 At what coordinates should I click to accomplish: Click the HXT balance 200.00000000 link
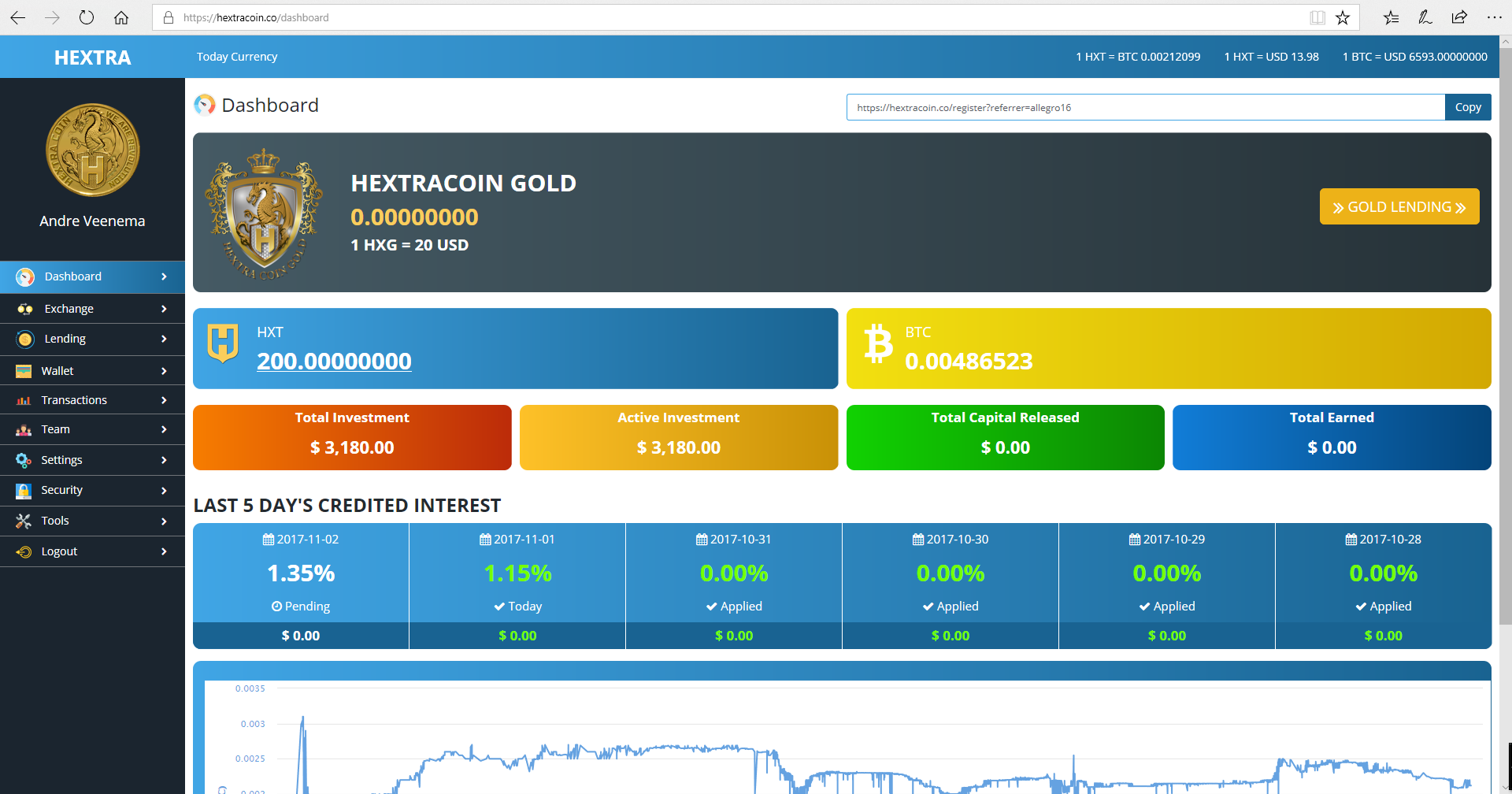point(334,361)
